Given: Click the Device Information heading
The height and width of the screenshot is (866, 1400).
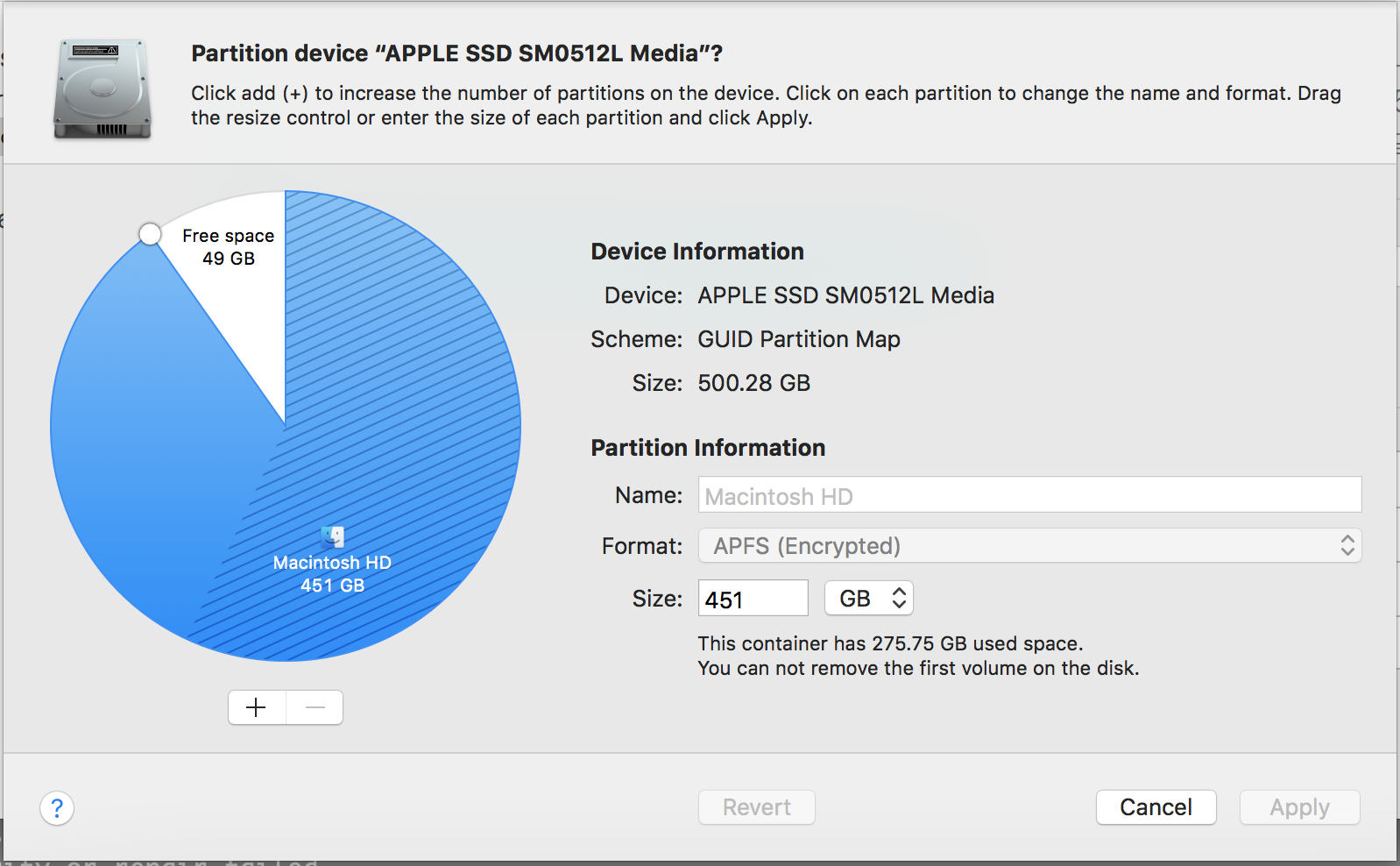Looking at the screenshot, I should pos(697,252).
